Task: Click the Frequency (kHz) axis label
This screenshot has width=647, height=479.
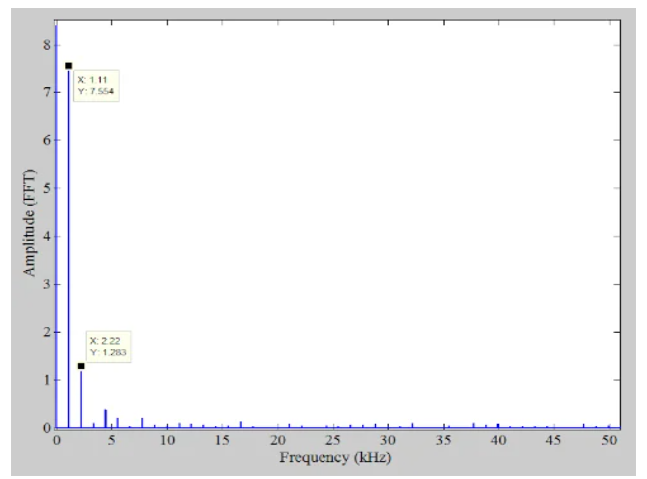Action: pyautogui.click(x=335, y=458)
